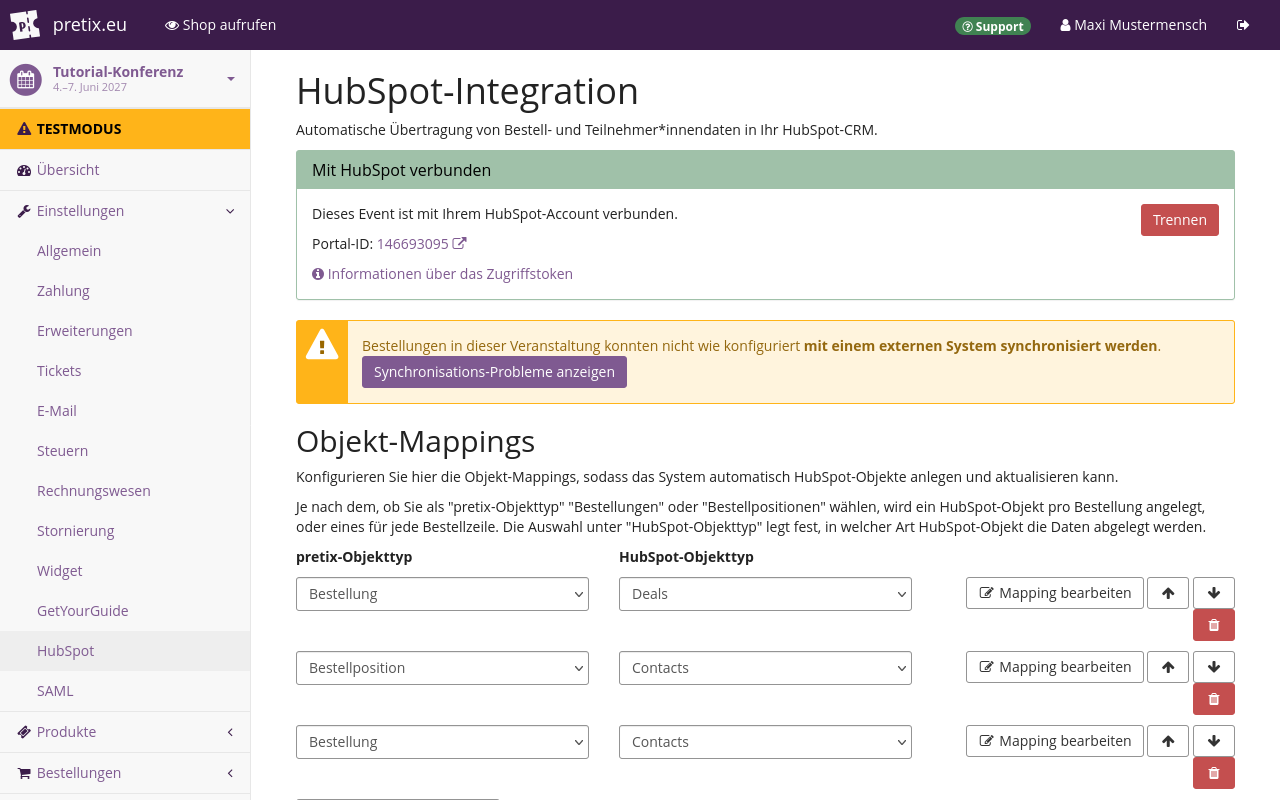Move the Bestellung–Contacts mapping down
Viewport: 1280px width, 800px height.
coord(1214,741)
